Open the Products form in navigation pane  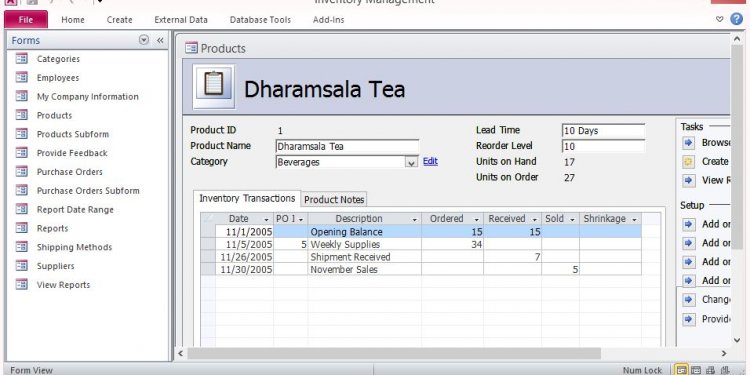54,115
